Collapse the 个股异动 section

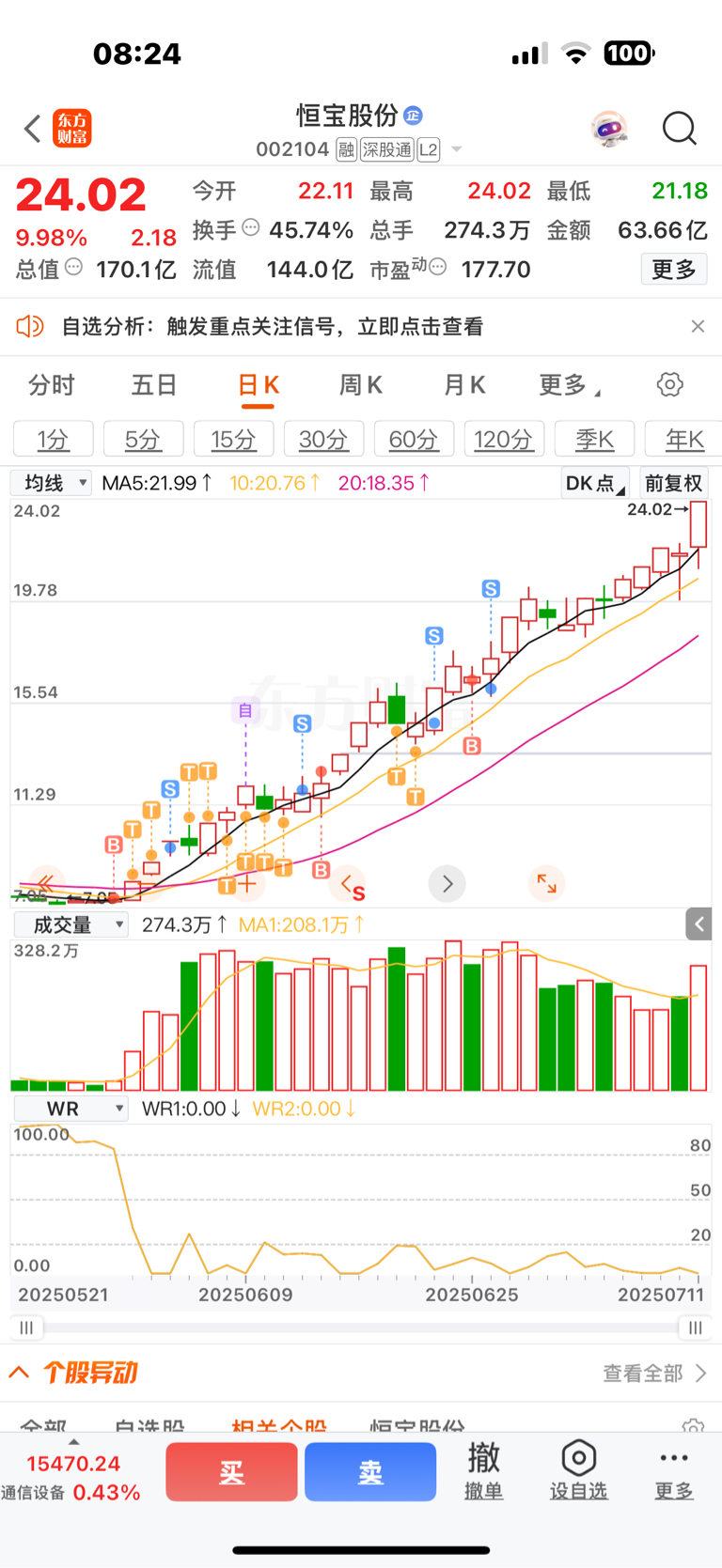click(x=19, y=1373)
